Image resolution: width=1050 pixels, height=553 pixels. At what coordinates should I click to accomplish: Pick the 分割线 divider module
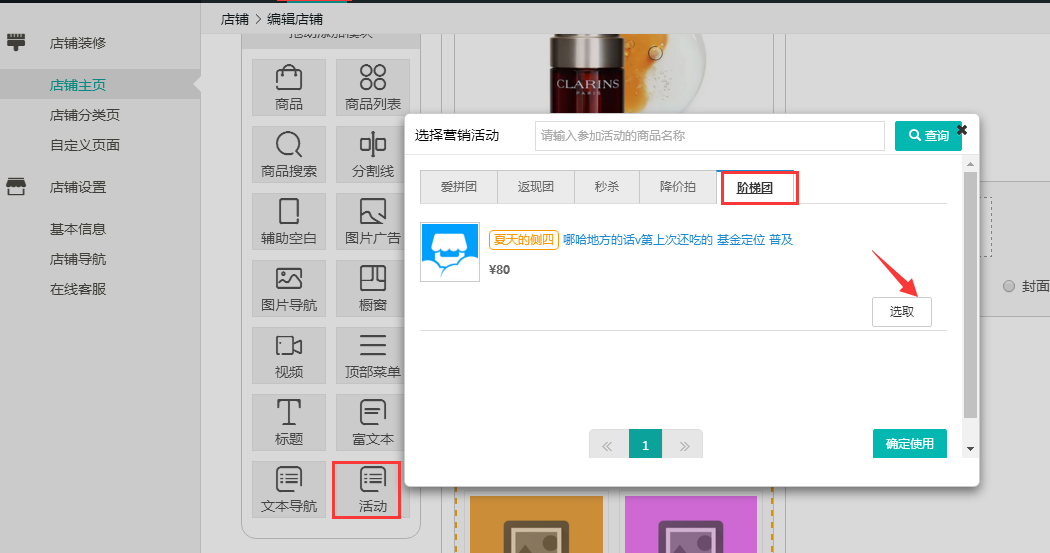tap(372, 154)
